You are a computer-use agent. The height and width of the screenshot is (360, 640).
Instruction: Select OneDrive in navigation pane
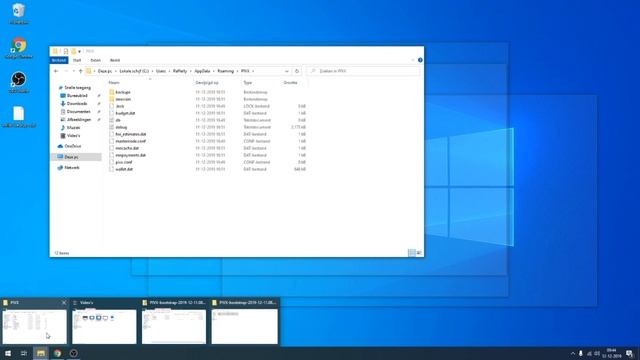[x=73, y=146]
